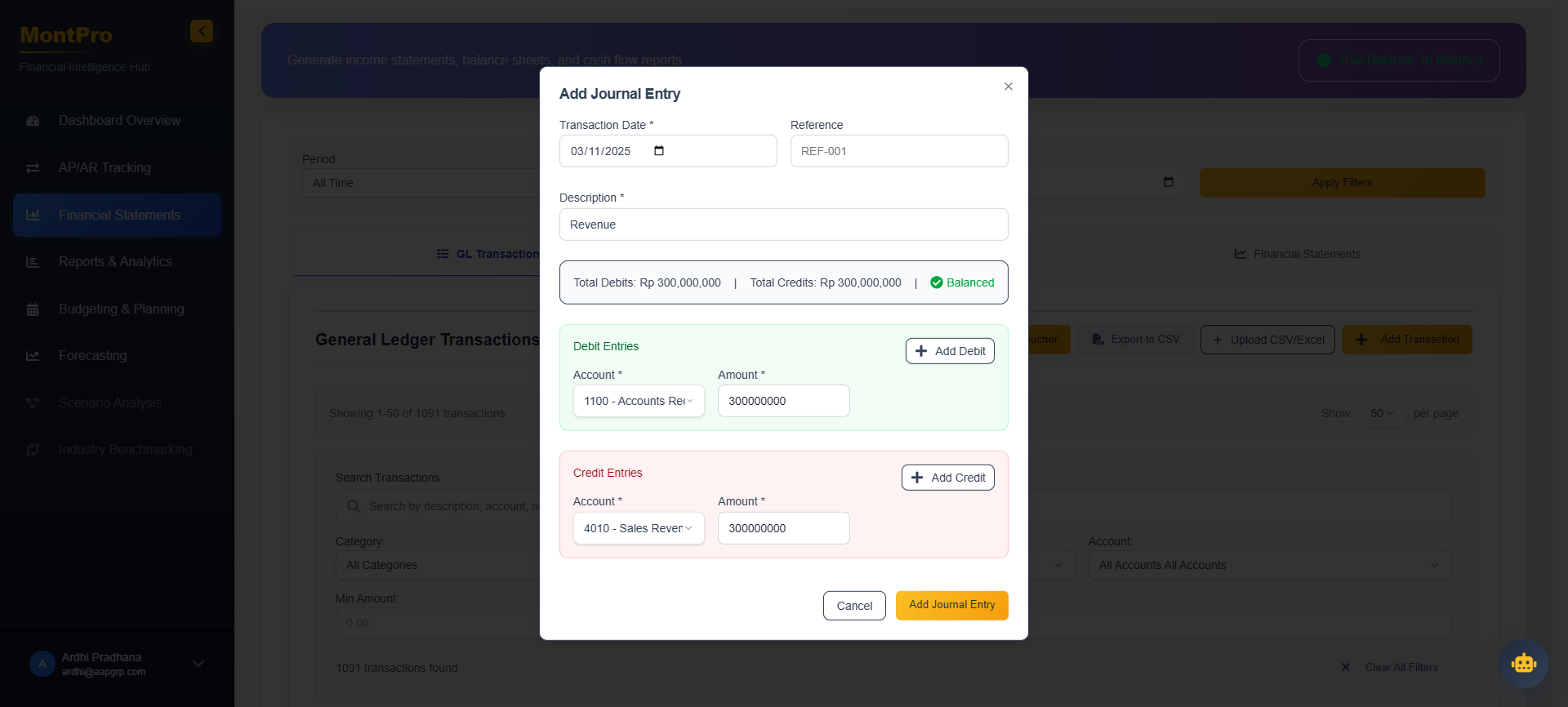Click Upload CSV/Excel button
Screen dimensions: 1568x707
tap(1267, 340)
